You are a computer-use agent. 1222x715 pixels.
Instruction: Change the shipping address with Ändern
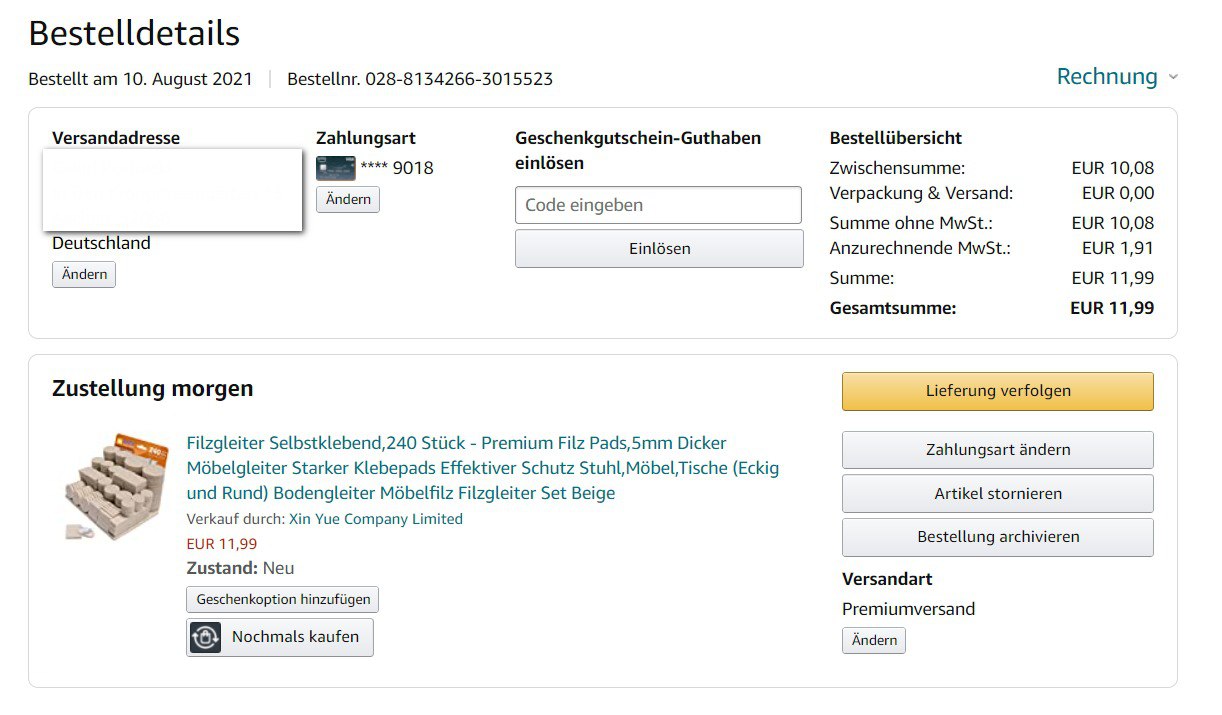(x=84, y=274)
